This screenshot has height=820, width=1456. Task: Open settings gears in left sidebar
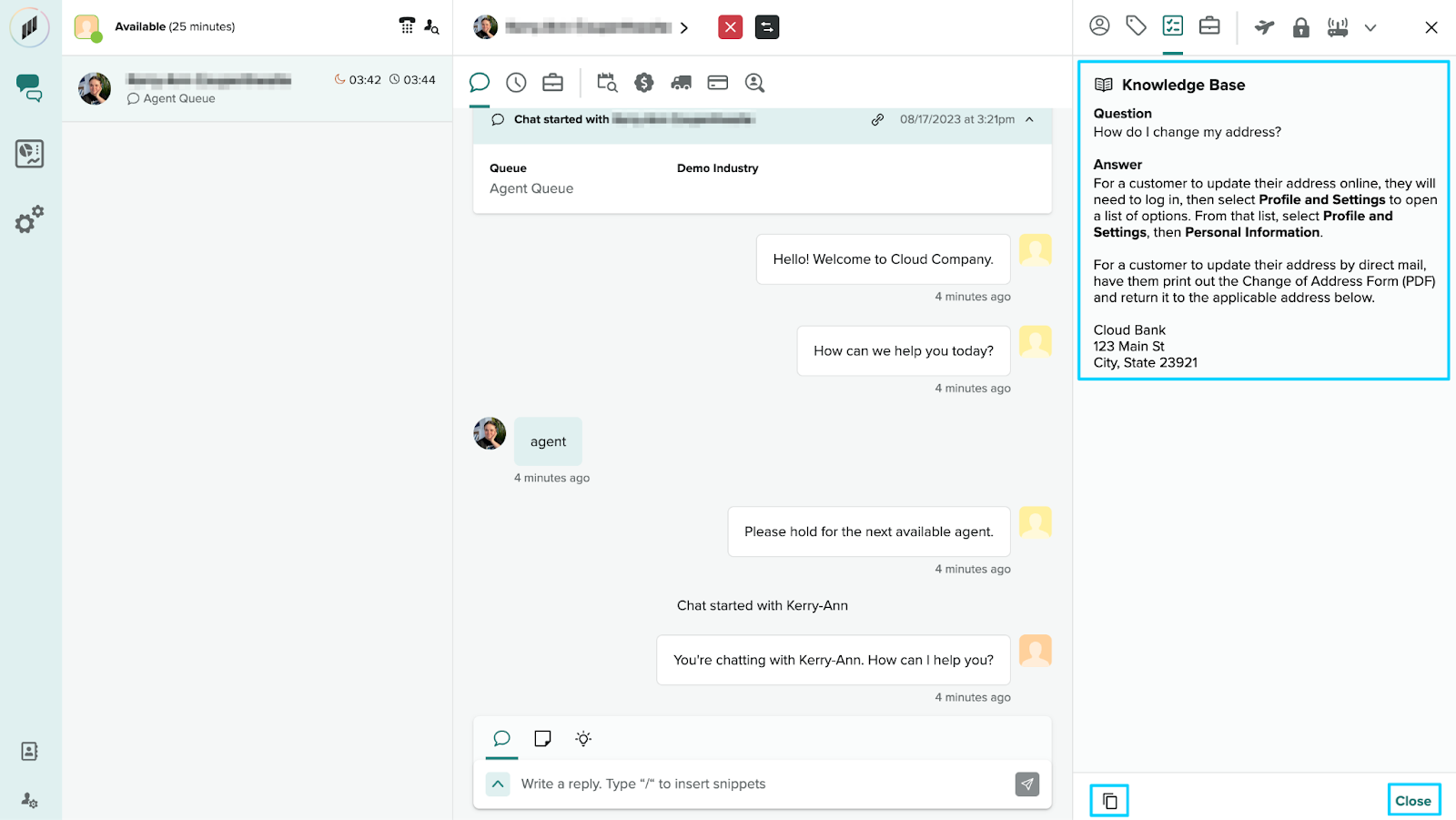tap(29, 219)
